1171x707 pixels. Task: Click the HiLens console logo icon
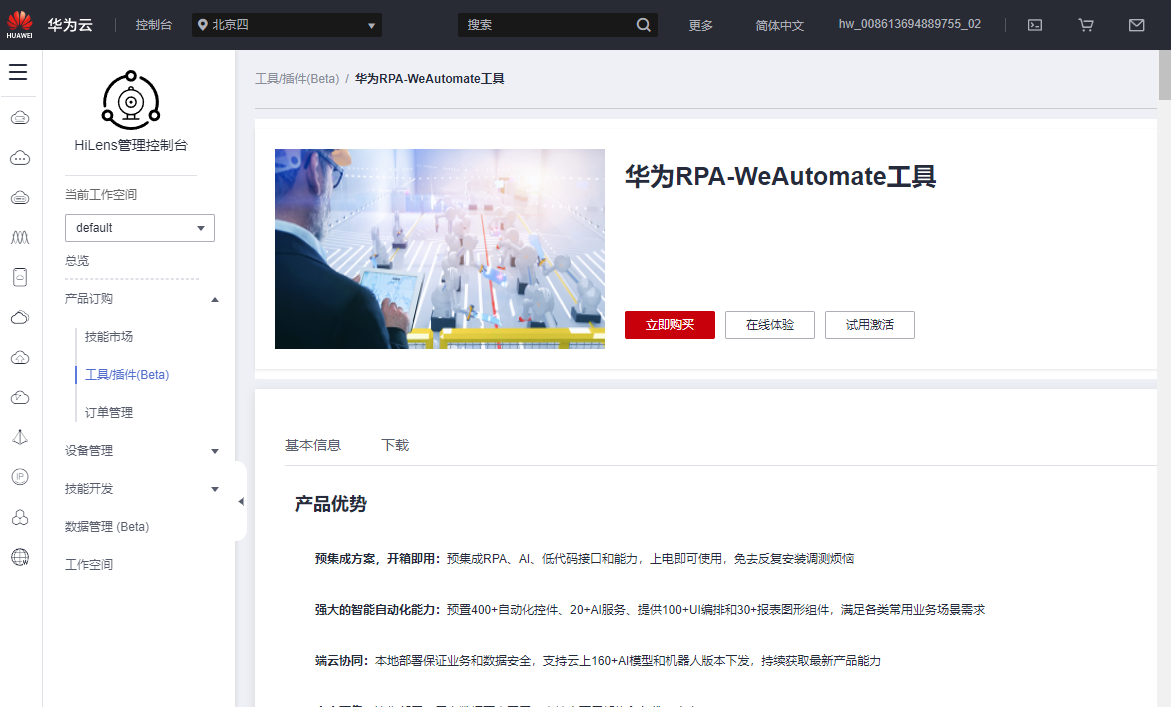pyautogui.click(x=131, y=100)
